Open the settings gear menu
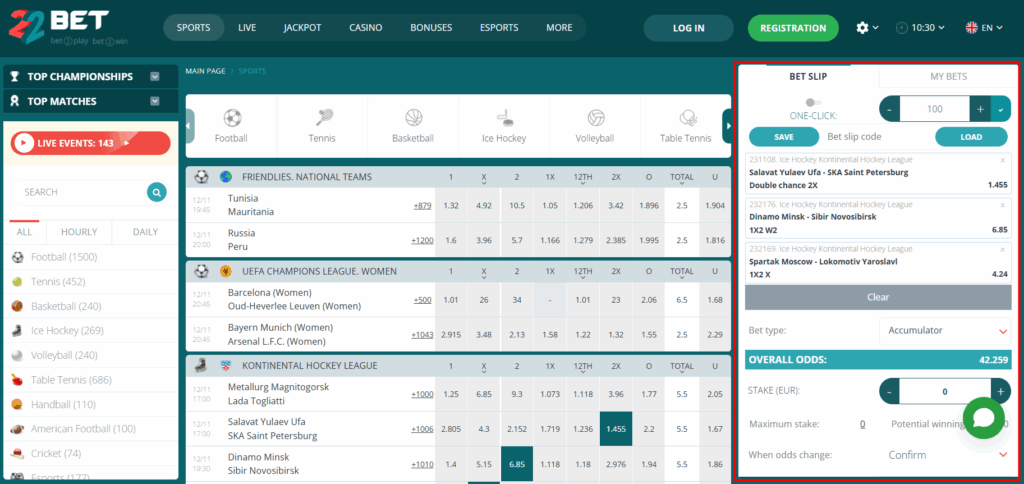1024x484 pixels. [867, 27]
